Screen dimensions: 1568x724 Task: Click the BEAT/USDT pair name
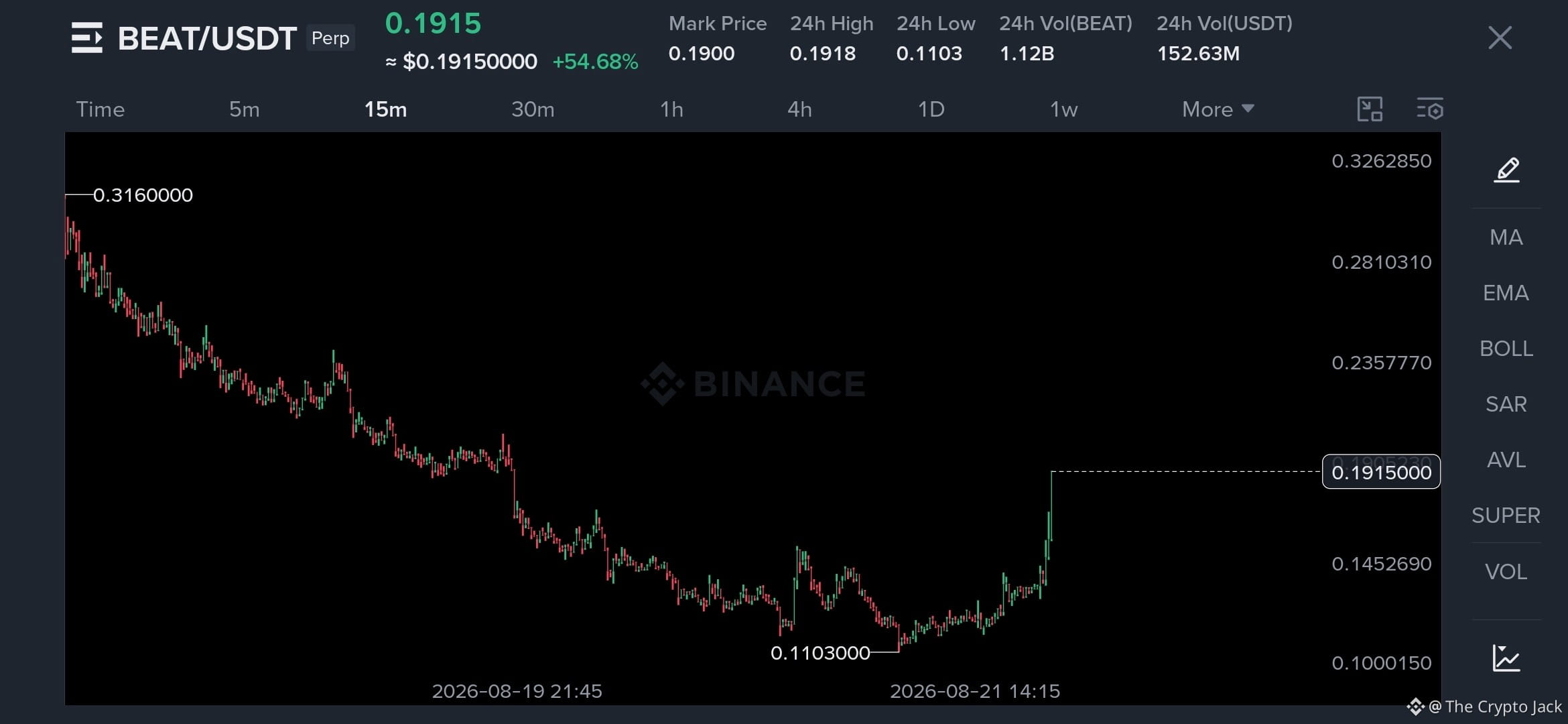tap(207, 38)
